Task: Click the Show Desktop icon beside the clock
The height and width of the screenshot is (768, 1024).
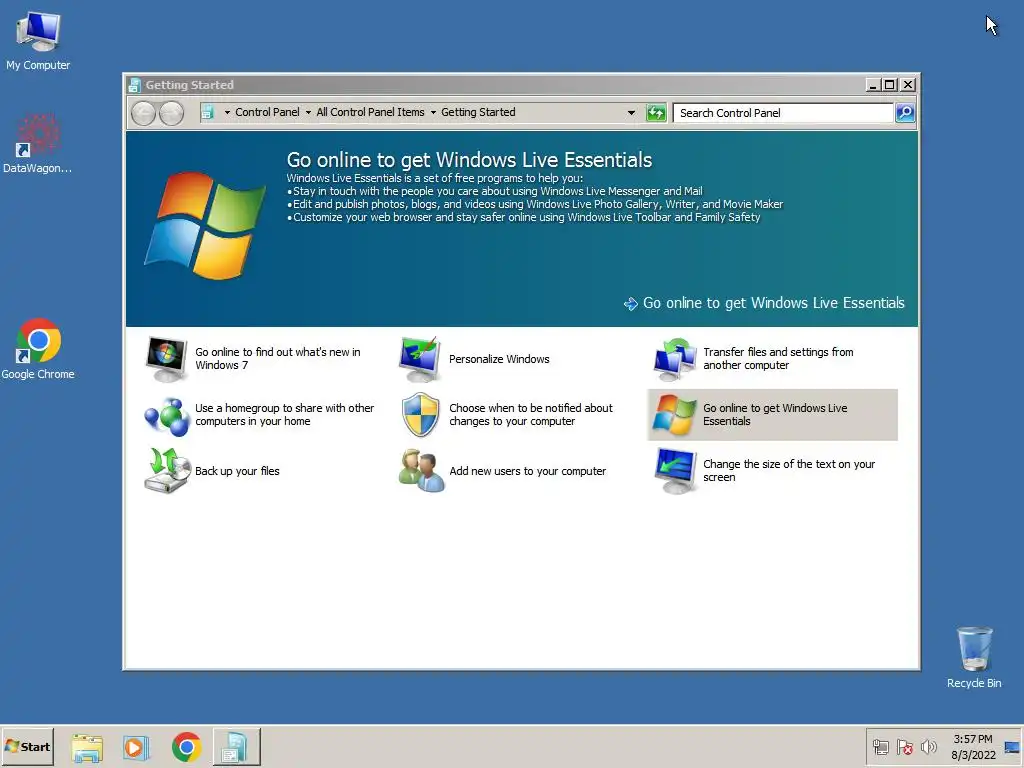Action: [1012, 747]
